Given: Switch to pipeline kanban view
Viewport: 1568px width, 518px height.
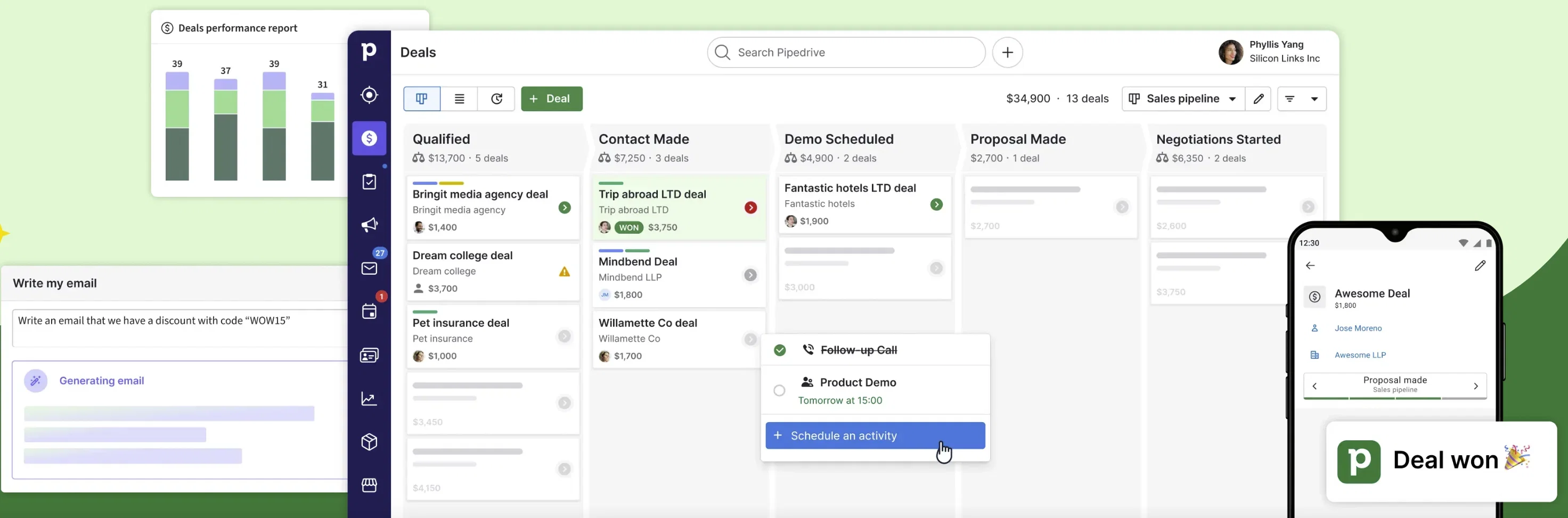Looking at the screenshot, I should click(x=421, y=98).
